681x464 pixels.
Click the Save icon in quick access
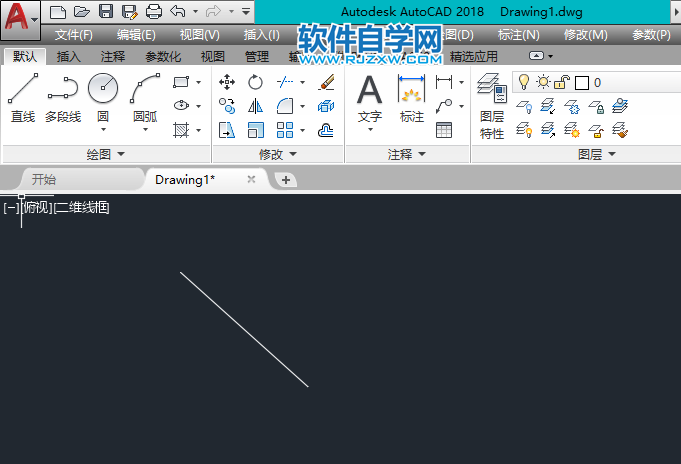point(106,12)
